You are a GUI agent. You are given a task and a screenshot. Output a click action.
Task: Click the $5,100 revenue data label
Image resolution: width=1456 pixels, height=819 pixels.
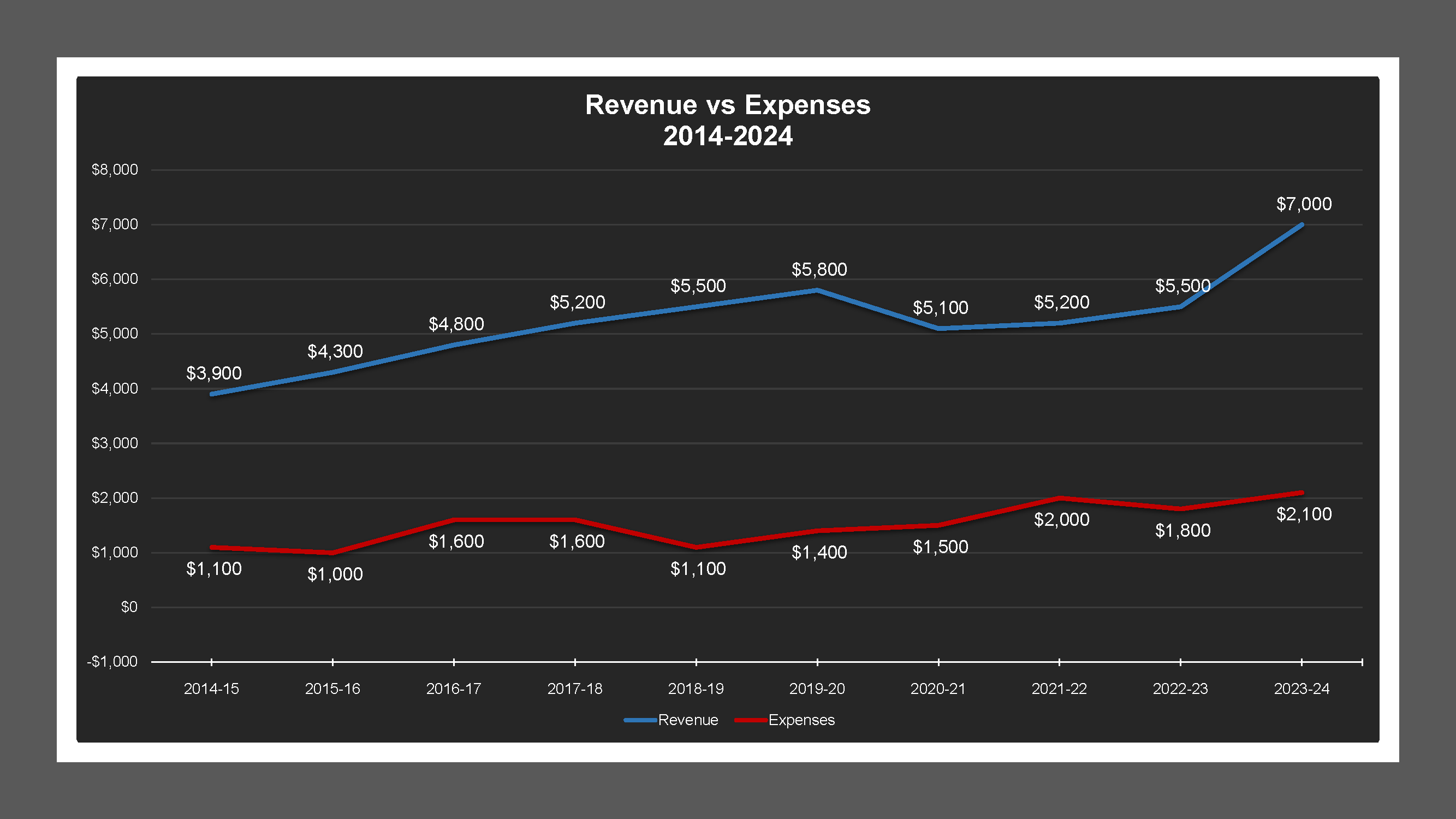[941, 307]
